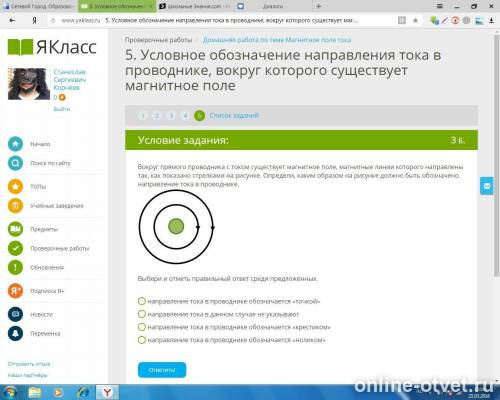Open the Windows Start button
This screenshot has height=400, width=500.
tap(10, 392)
